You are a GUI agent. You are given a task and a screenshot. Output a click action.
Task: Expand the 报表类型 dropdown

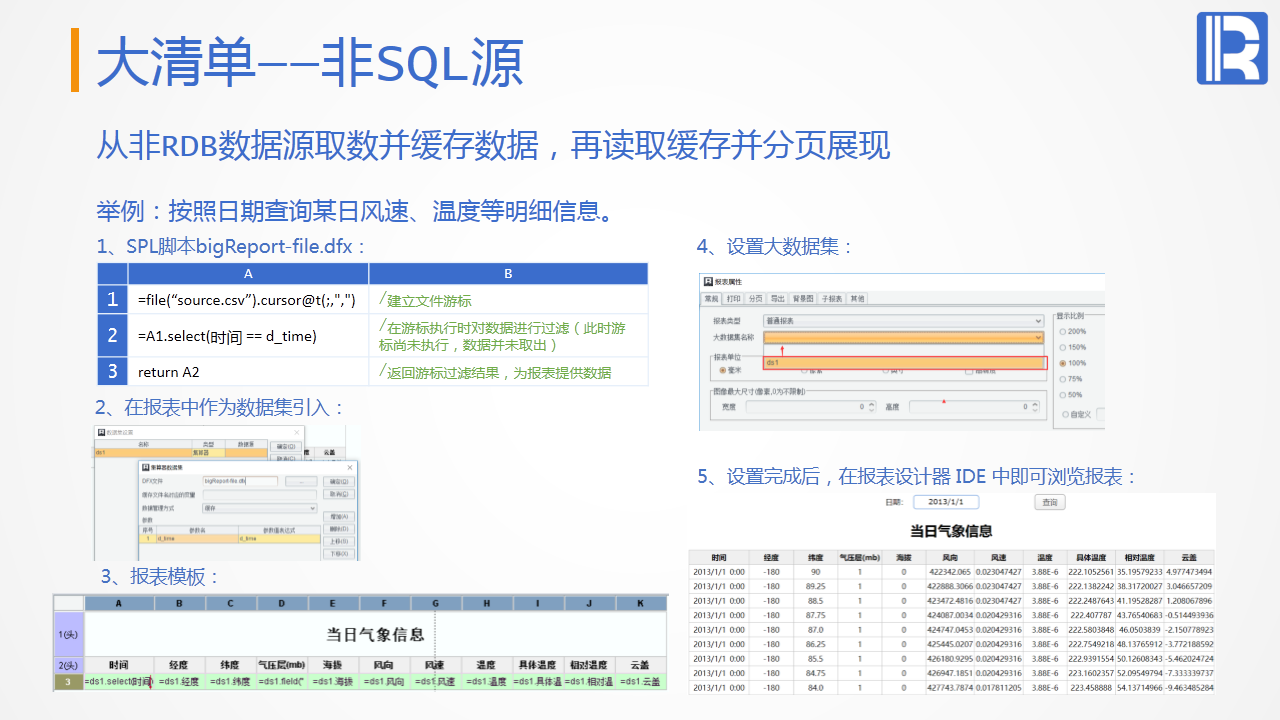[x=1038, y=321]
